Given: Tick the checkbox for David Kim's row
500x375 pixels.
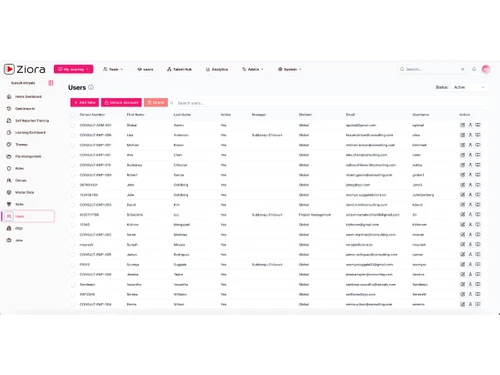Looking at the screenshot, I should point(73,205).
